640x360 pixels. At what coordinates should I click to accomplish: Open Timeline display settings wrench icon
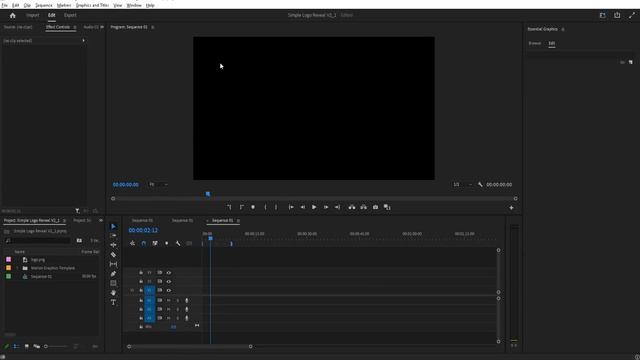[178, 243]
